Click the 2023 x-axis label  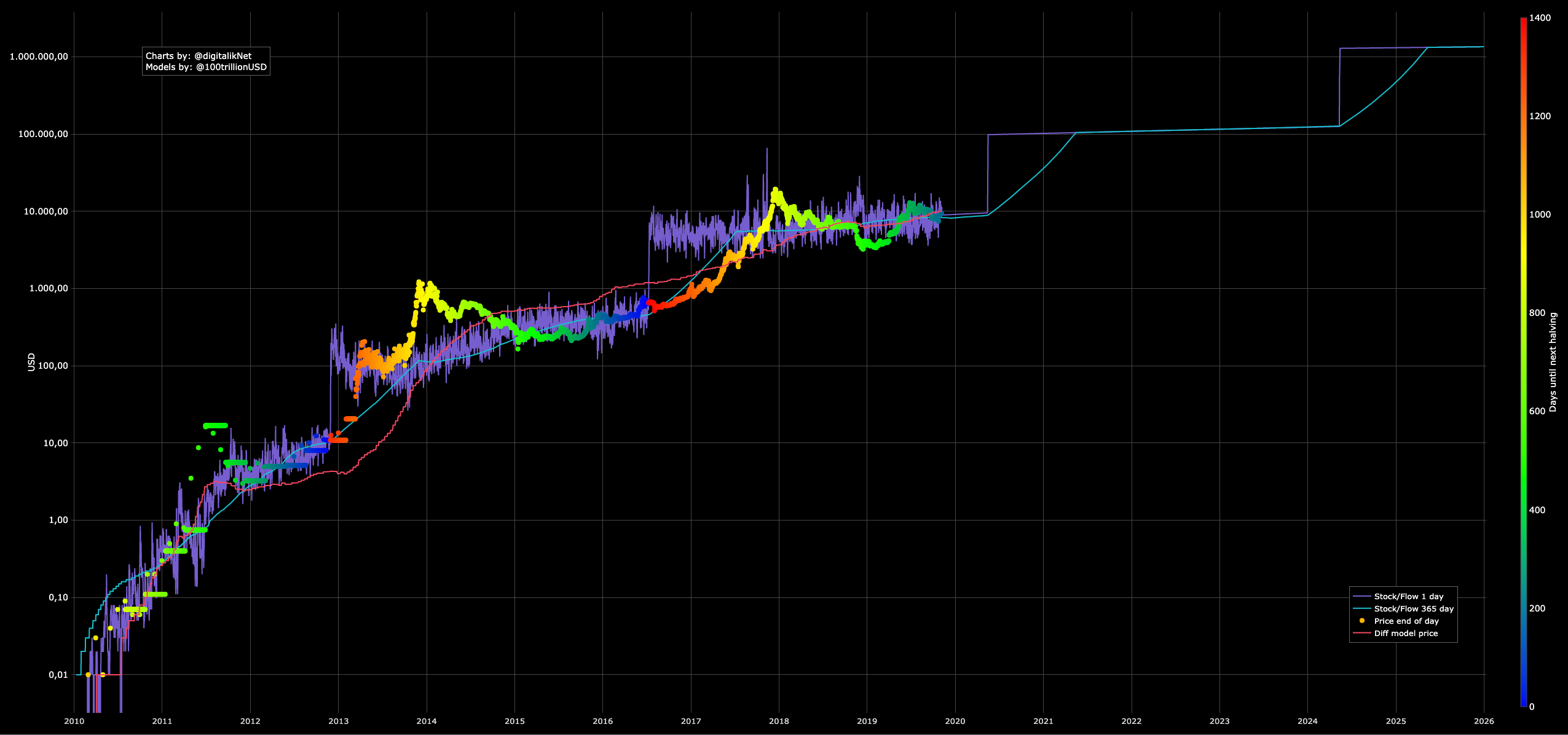tap(1219, 721)
